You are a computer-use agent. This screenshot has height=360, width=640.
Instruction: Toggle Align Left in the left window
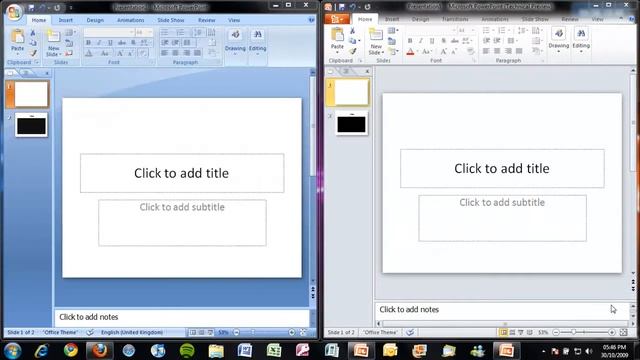click(x=164, y=53)
